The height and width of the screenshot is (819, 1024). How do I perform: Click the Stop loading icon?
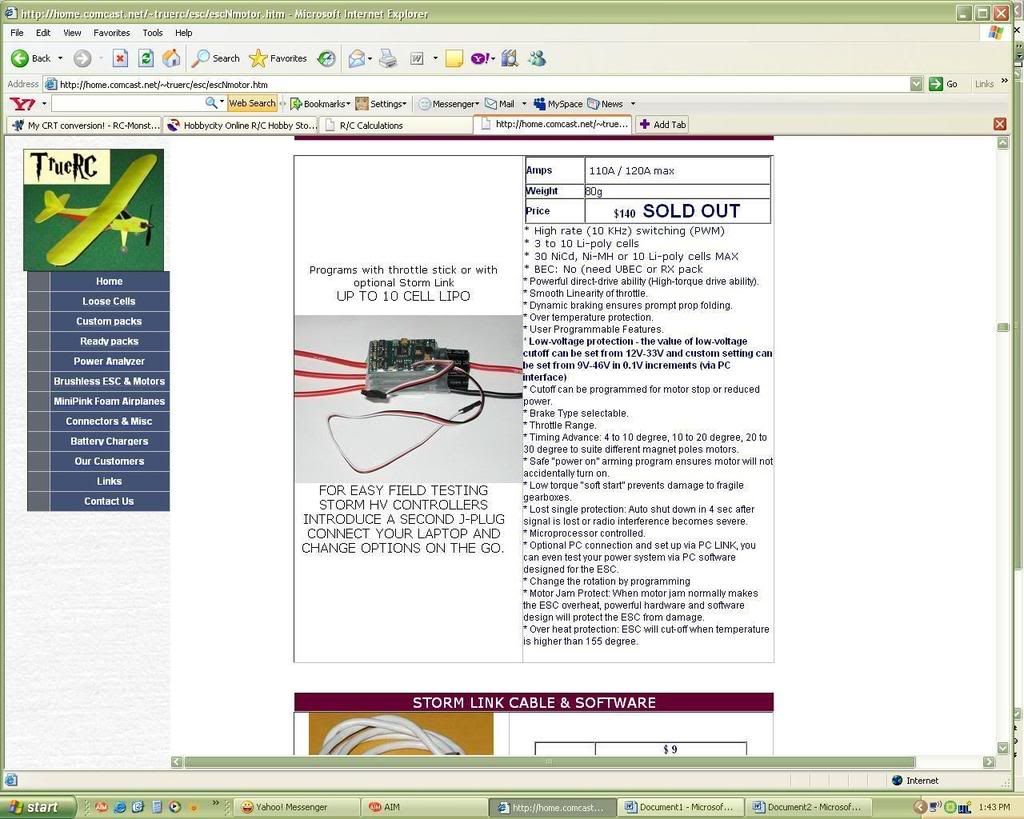(120, 58)
